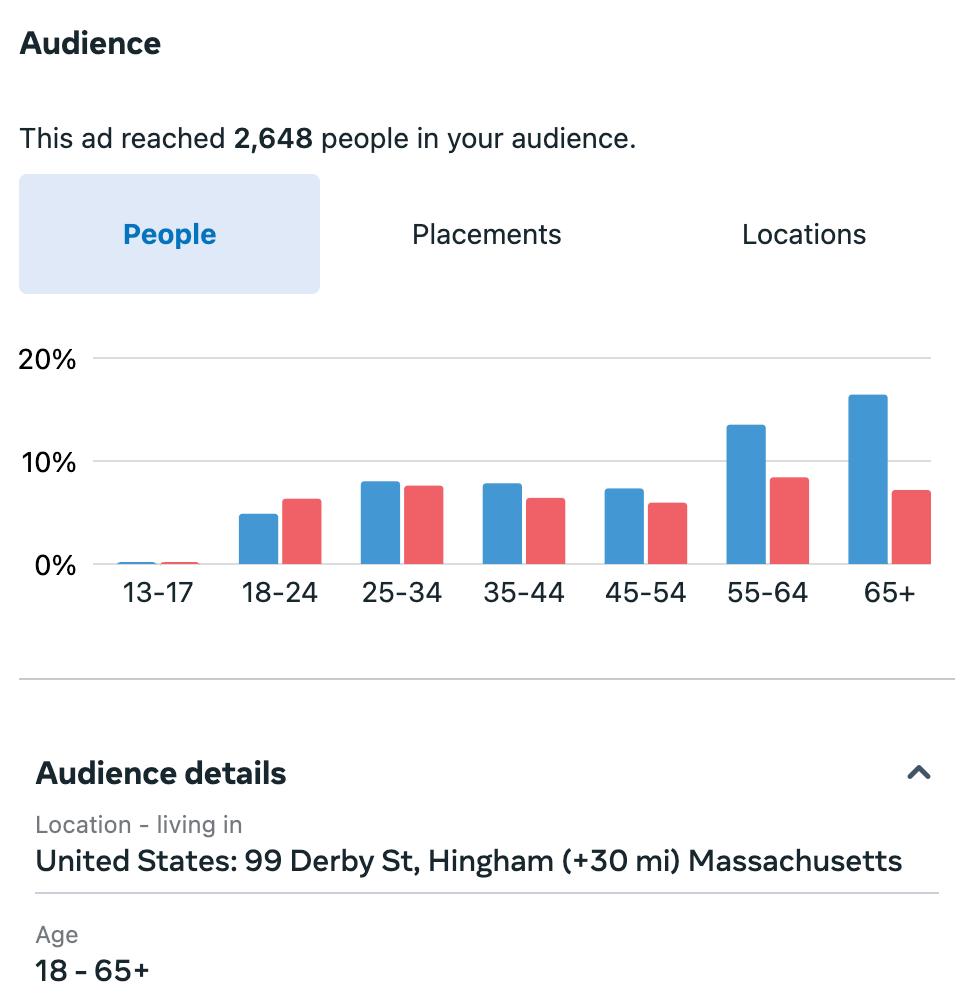Click the Audience details heading

point(161,773)
